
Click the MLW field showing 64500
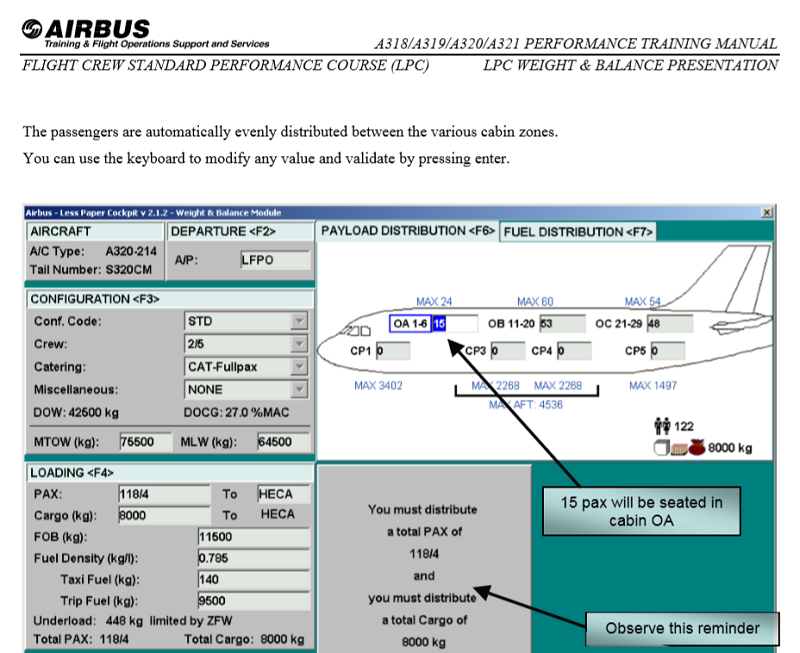(283, 442)
